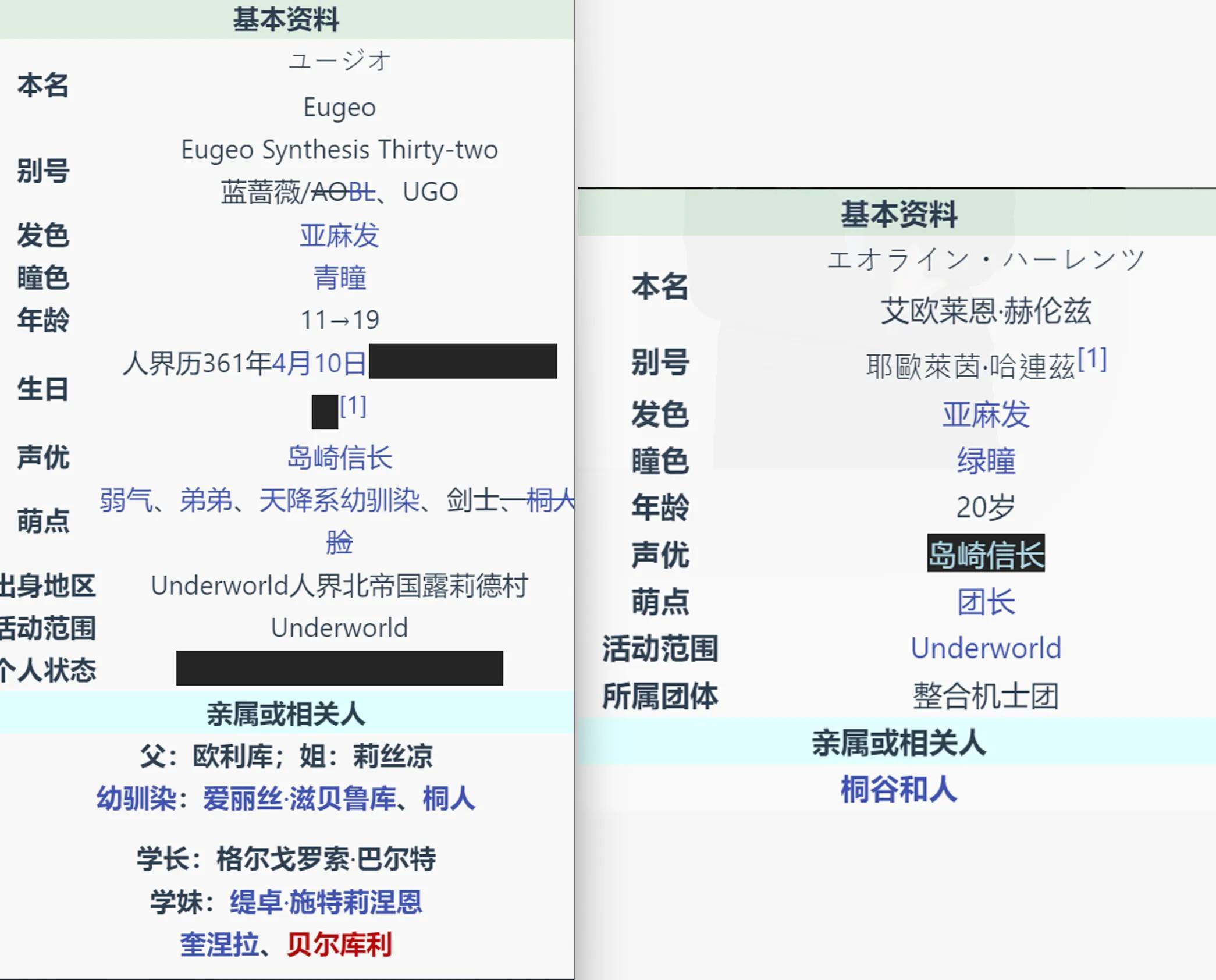The image size is (1216, 980).
Task: Click the 弟弟 moe point link
Action: tap(205, 500)
